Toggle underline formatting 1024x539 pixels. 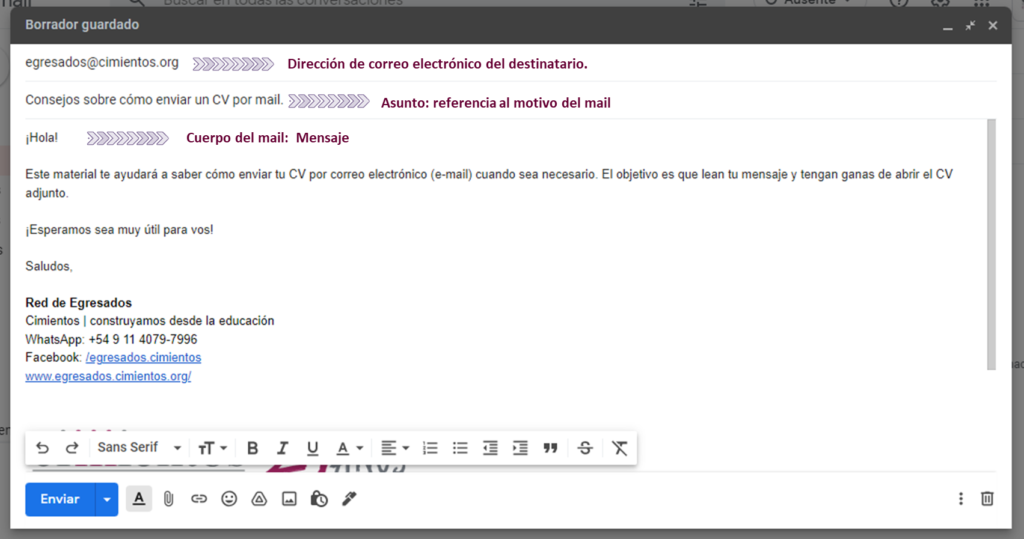312,448
